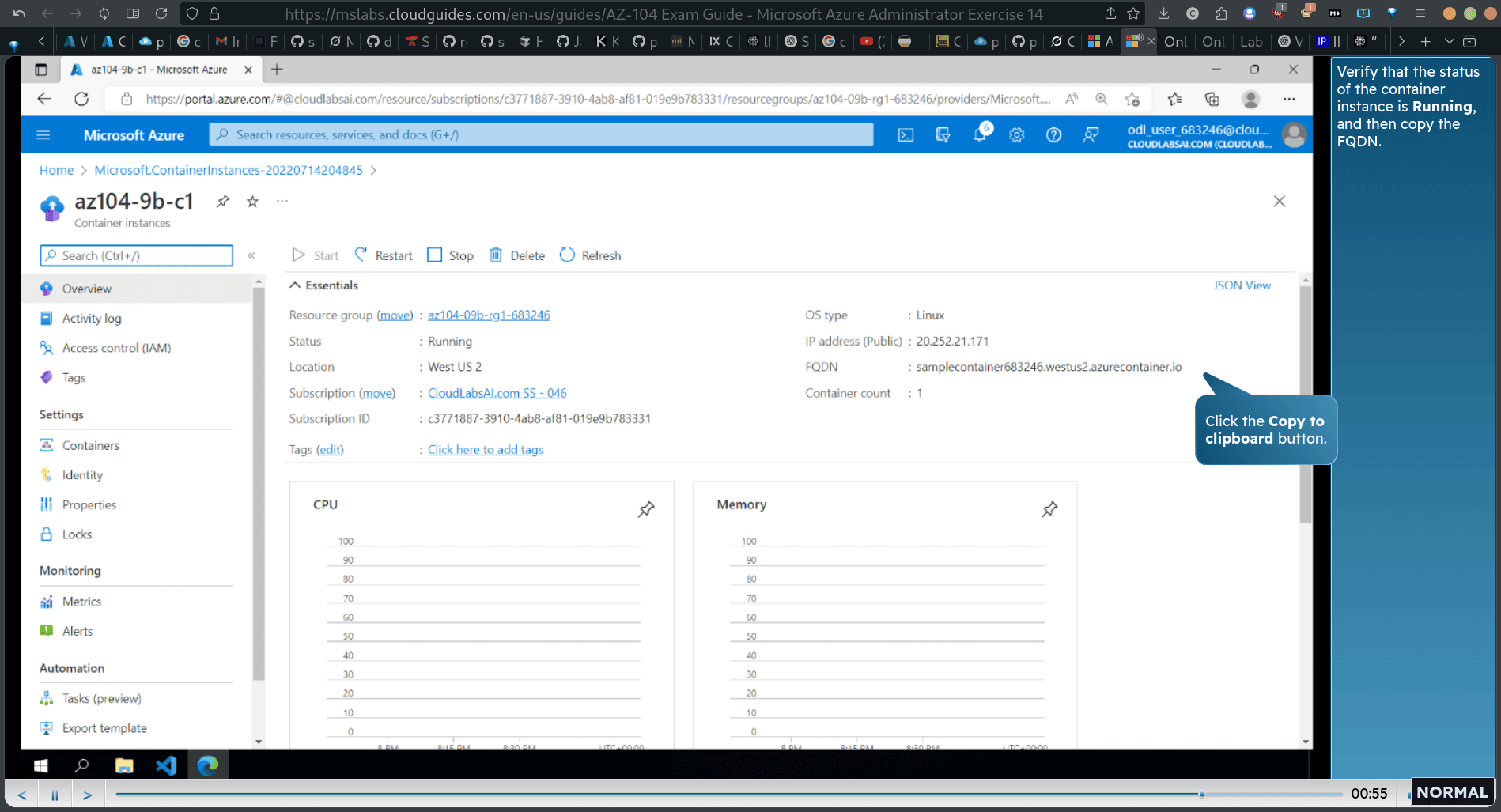
Task: Open the Directories and subscriptions filter icon
Action: point(943,135)
